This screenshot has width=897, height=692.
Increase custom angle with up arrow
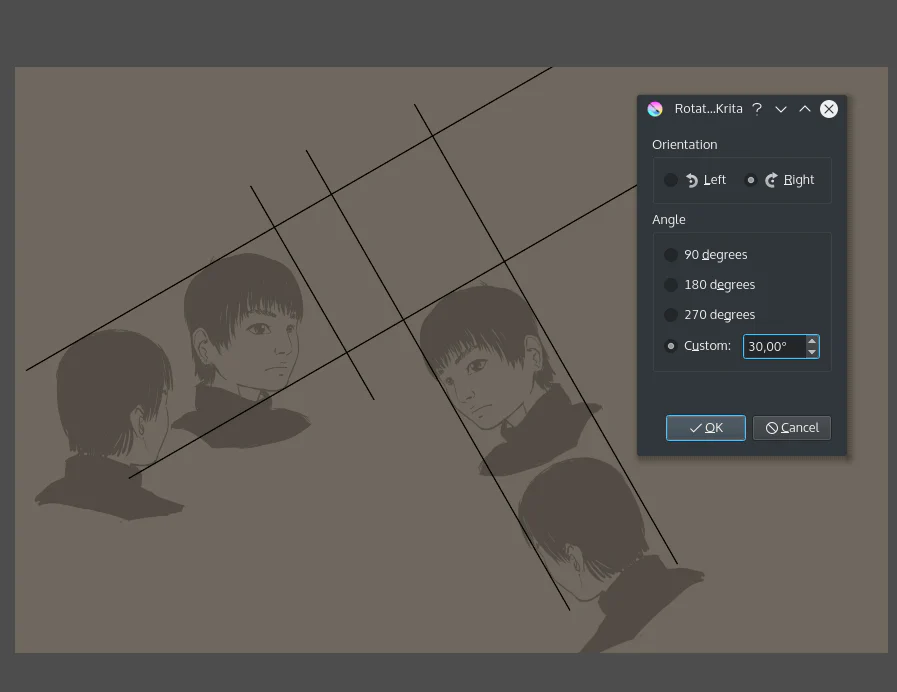click(812, 341)
